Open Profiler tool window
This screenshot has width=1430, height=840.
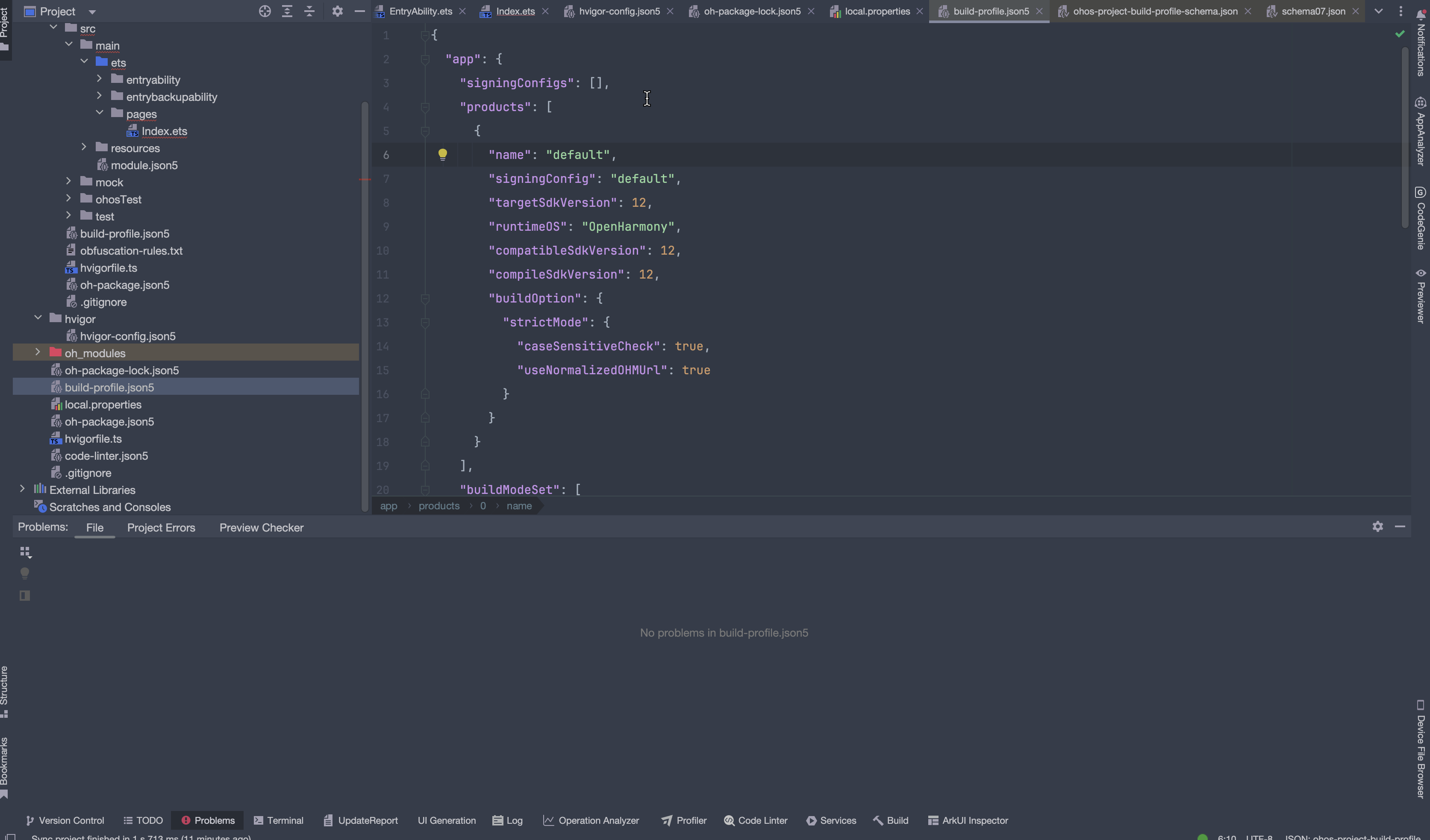pos(684,820)
